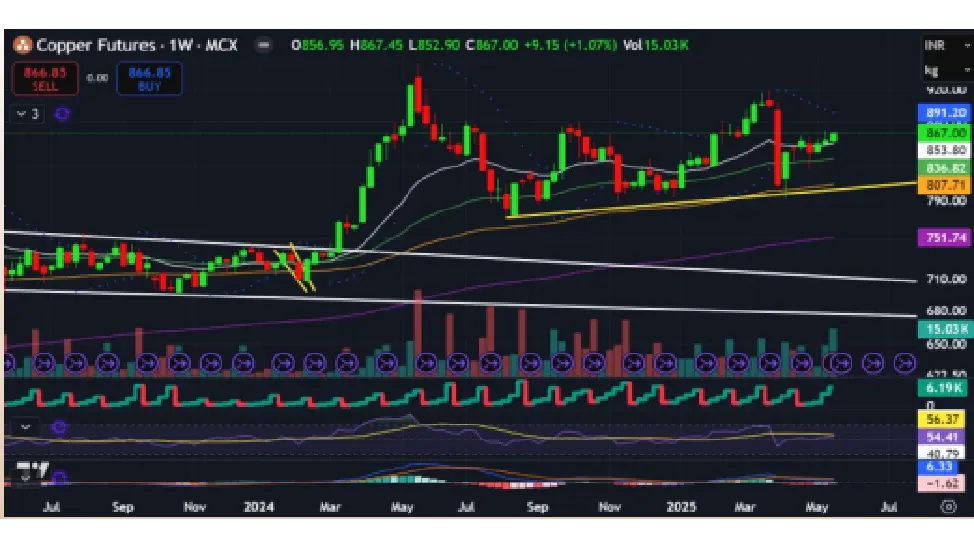Screen dimensions: 974x548
Task: Click the bright green 867.00 last price label
Action: coord(944,132)
